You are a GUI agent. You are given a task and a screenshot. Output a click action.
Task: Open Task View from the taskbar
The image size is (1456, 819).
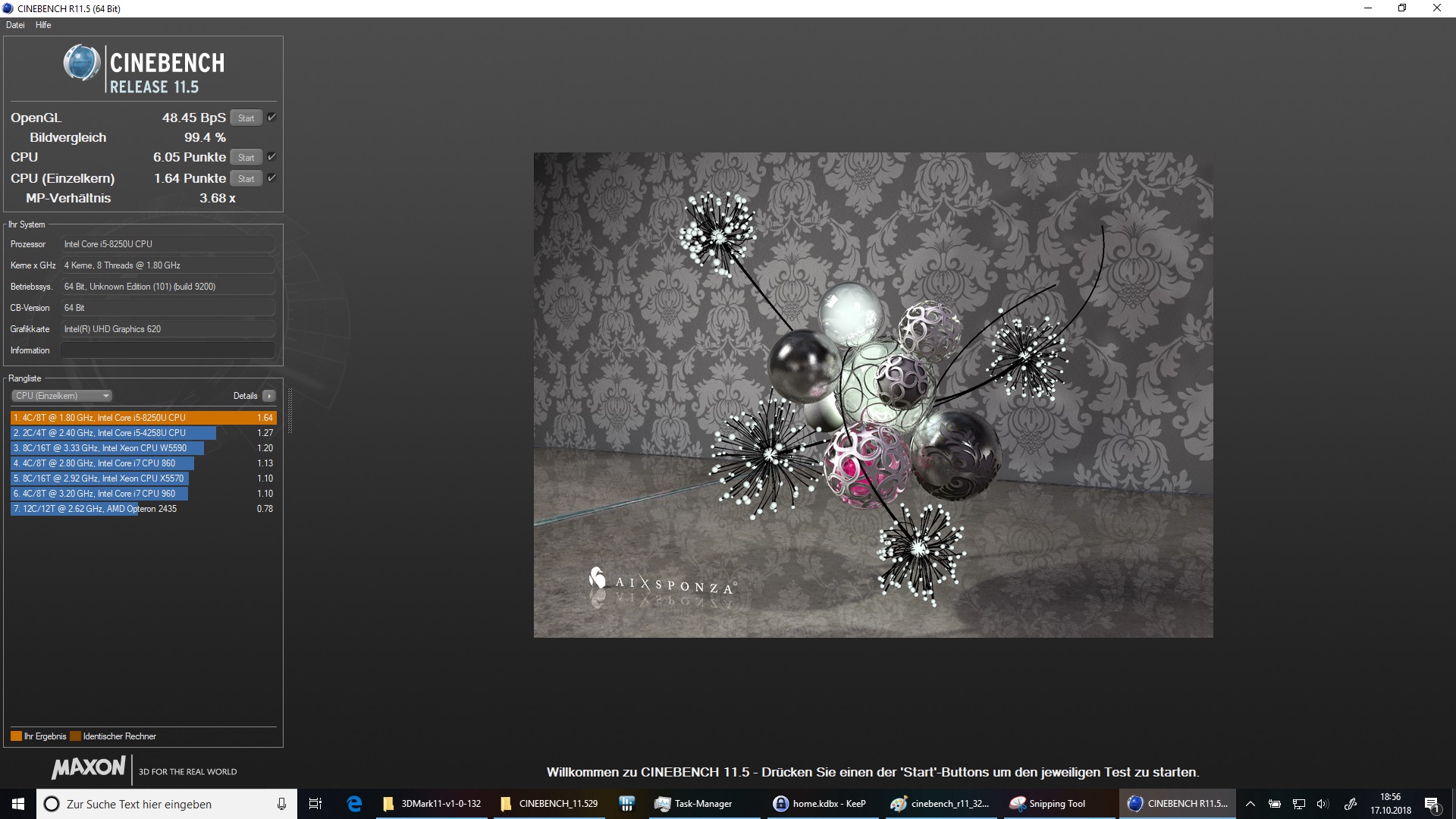pos(315,804)
